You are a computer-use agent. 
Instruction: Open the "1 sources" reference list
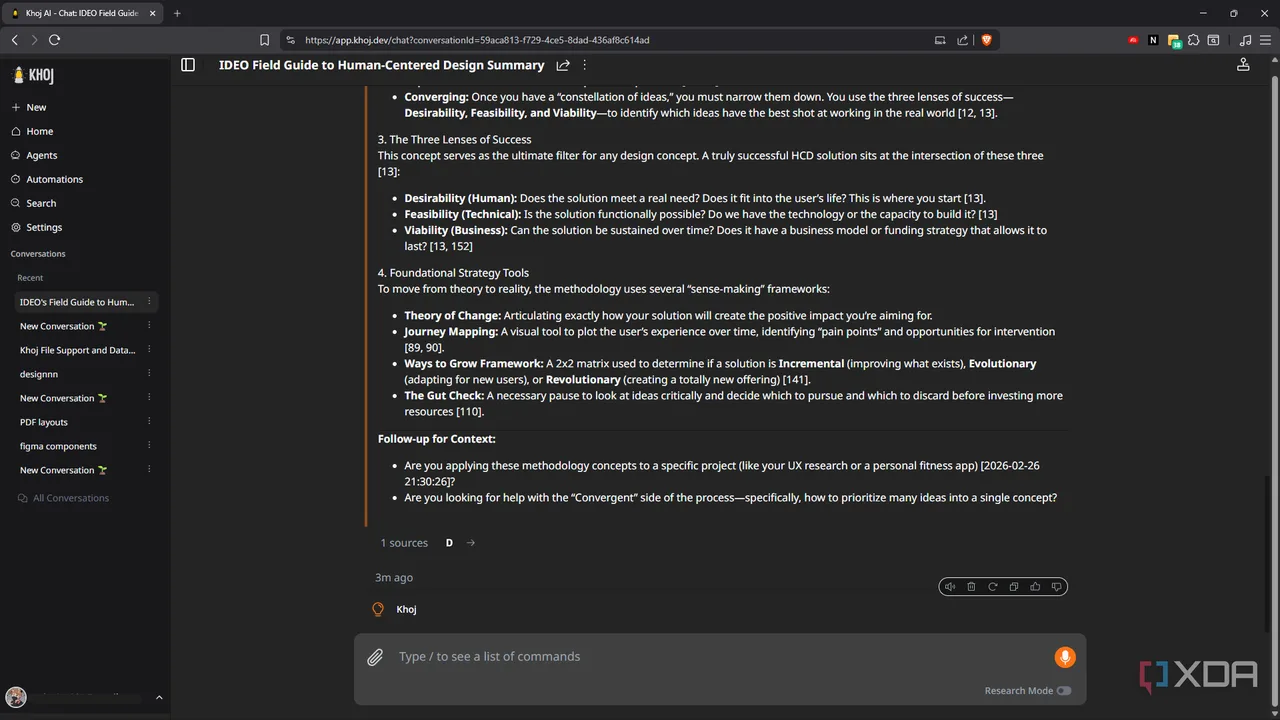404,543
